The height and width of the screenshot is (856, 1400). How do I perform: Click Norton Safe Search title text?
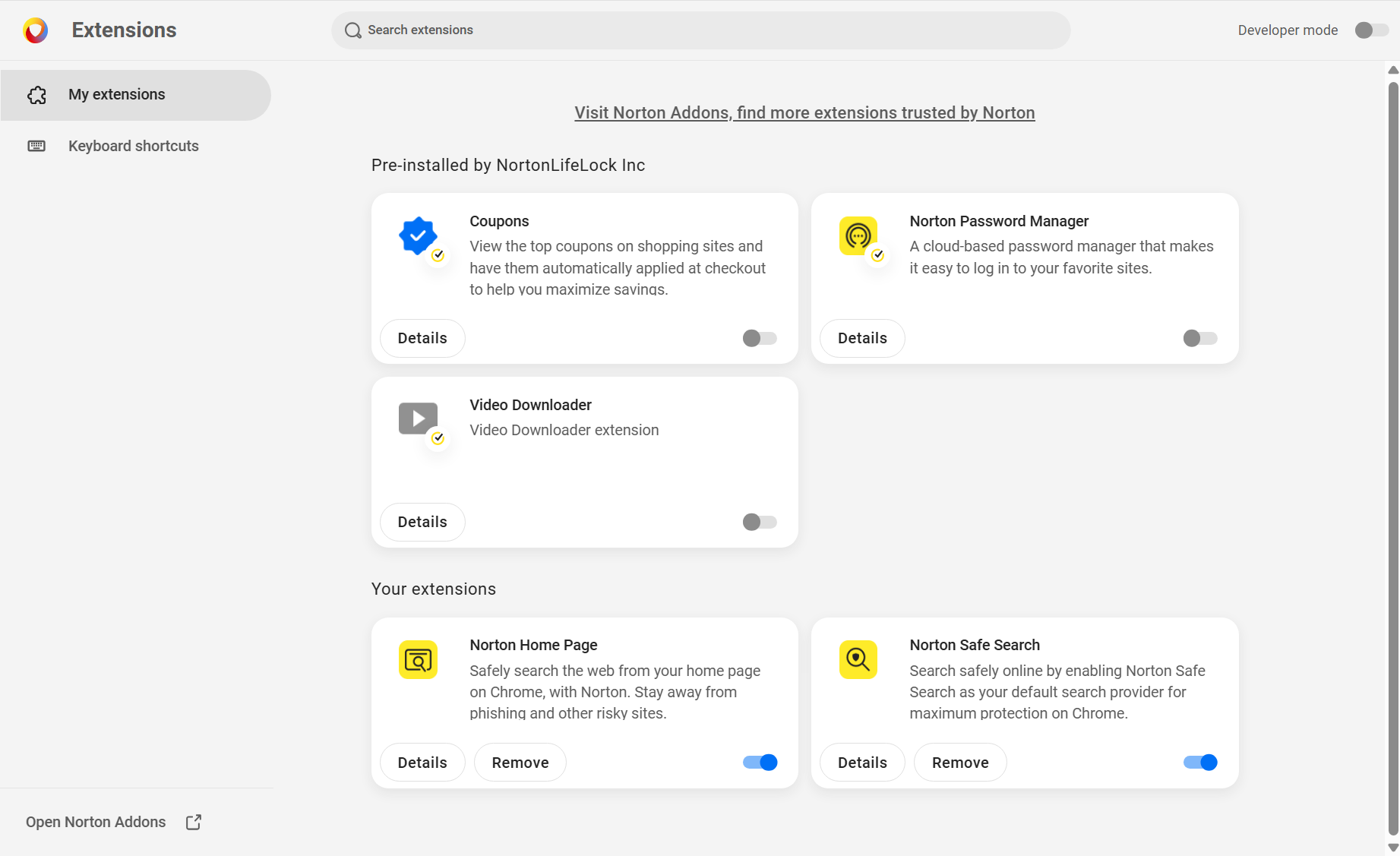coord(975,645)
